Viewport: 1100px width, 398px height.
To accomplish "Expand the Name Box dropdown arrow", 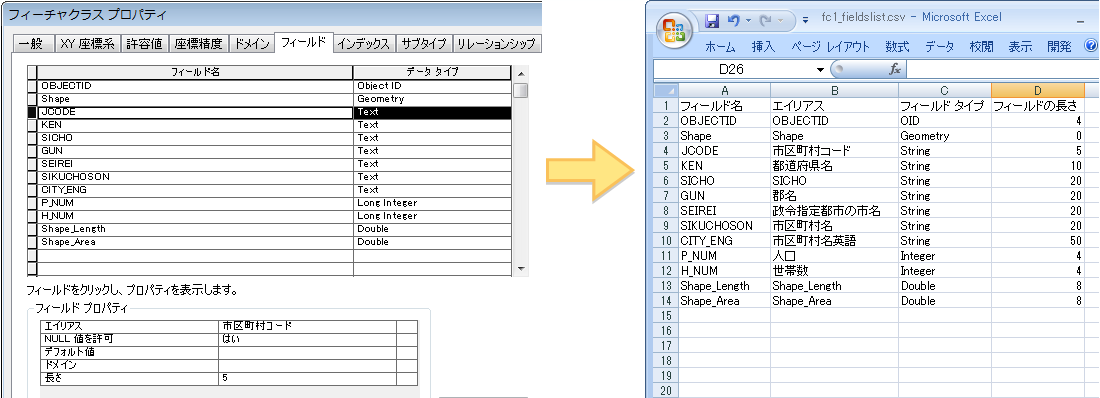I will (820, 69).
